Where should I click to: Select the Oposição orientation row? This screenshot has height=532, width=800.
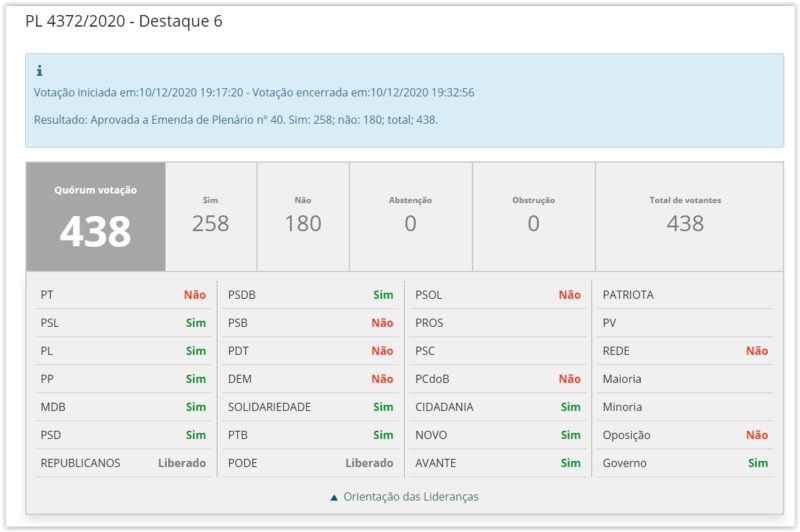click(685, 435)
